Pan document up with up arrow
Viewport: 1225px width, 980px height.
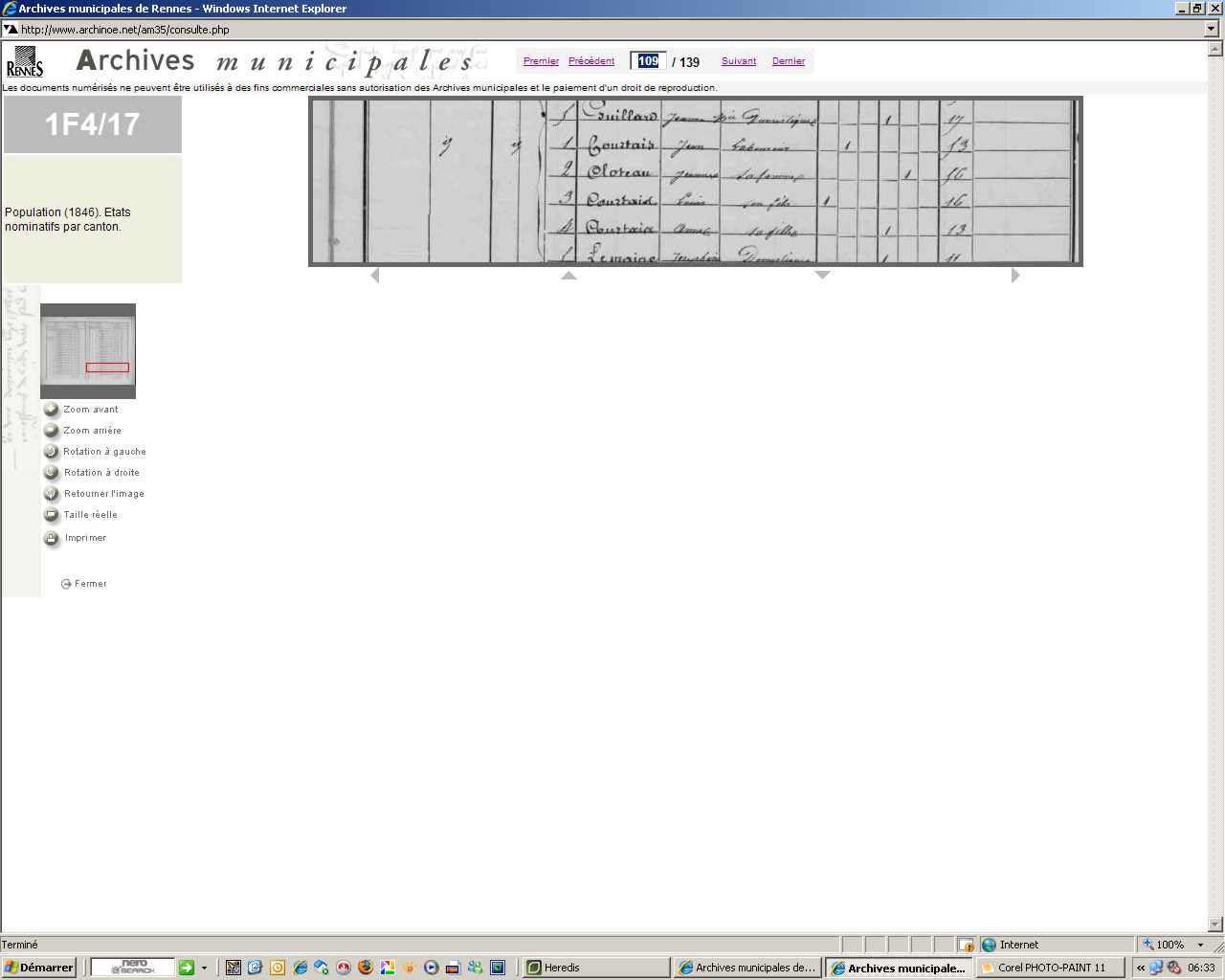[x=568, y=276]
